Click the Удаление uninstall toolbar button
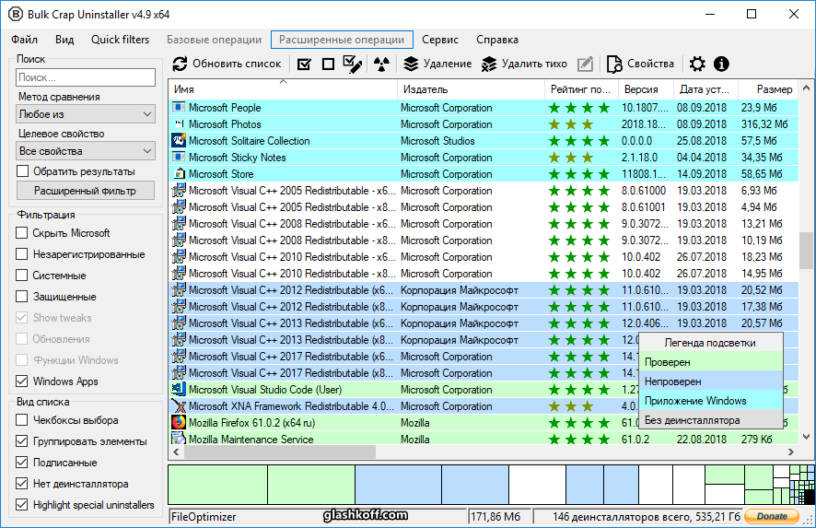This screenshot has height=528, width=816. [x=437, y=64]
